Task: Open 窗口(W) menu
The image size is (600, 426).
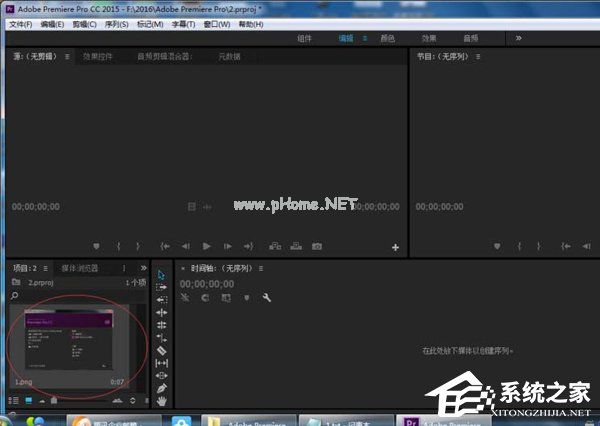Action: coord(217,24)
